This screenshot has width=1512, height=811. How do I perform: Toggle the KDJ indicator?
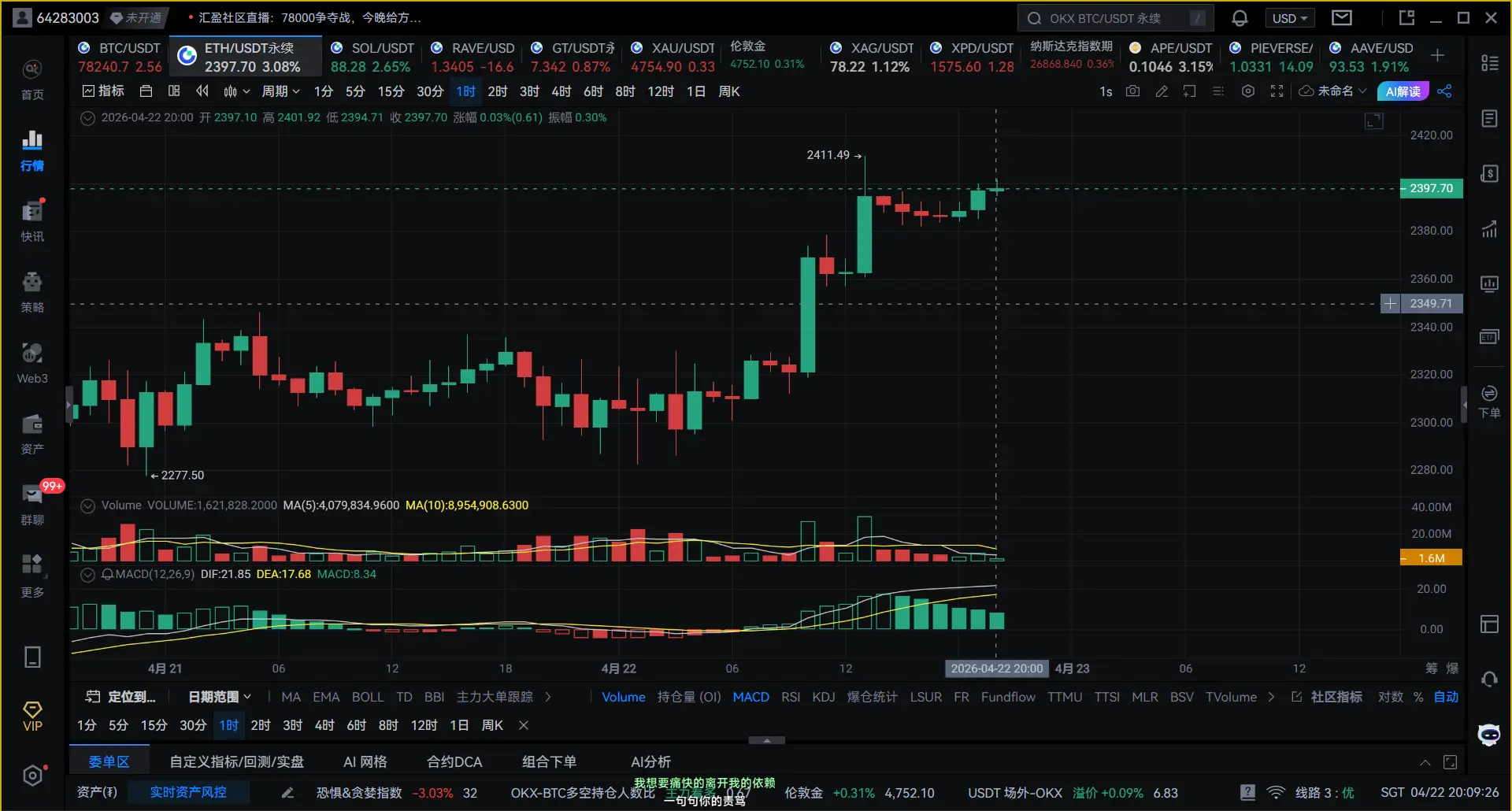click(824, 697)
